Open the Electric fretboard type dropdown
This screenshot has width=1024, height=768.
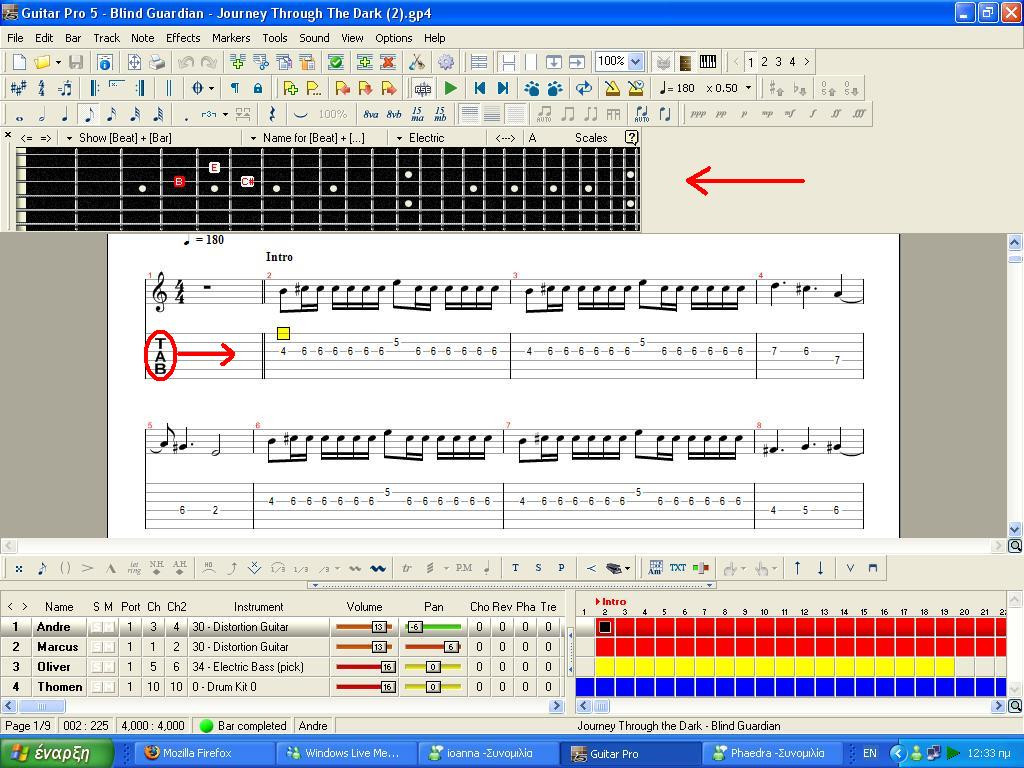pos(399,138)
